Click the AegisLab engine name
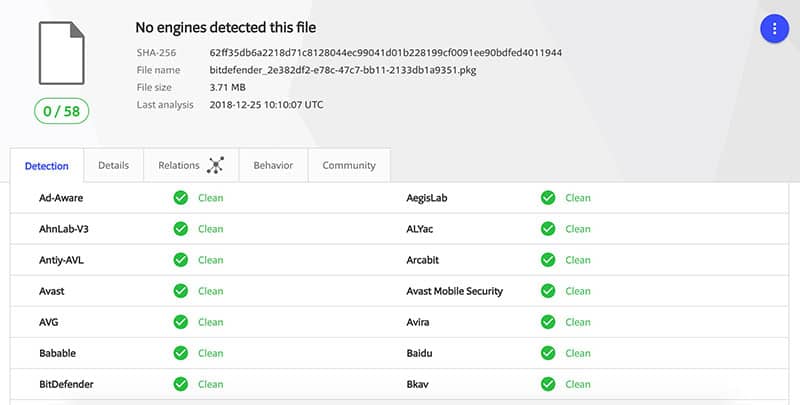 (x=427, y=198)
